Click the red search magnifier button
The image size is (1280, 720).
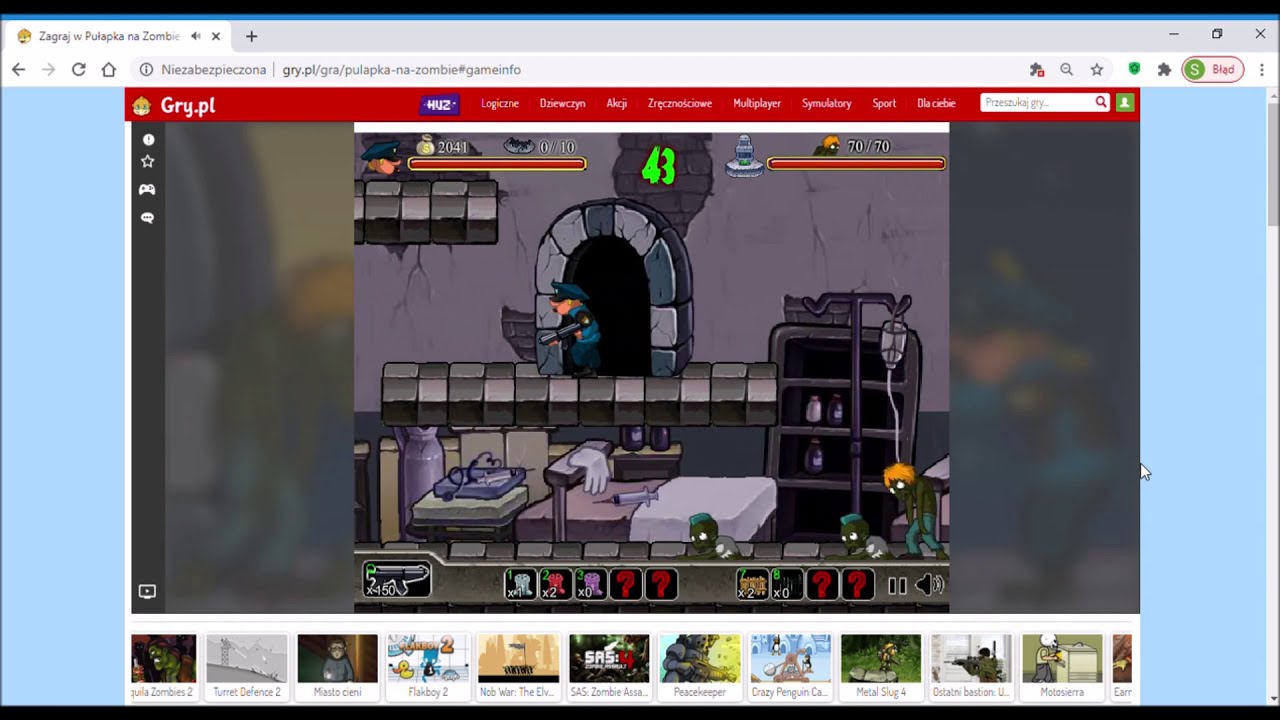tap(1101, 102)
